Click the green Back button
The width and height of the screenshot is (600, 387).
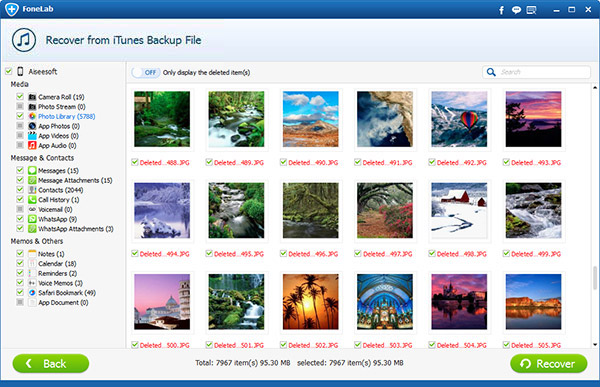coord(51,363)
